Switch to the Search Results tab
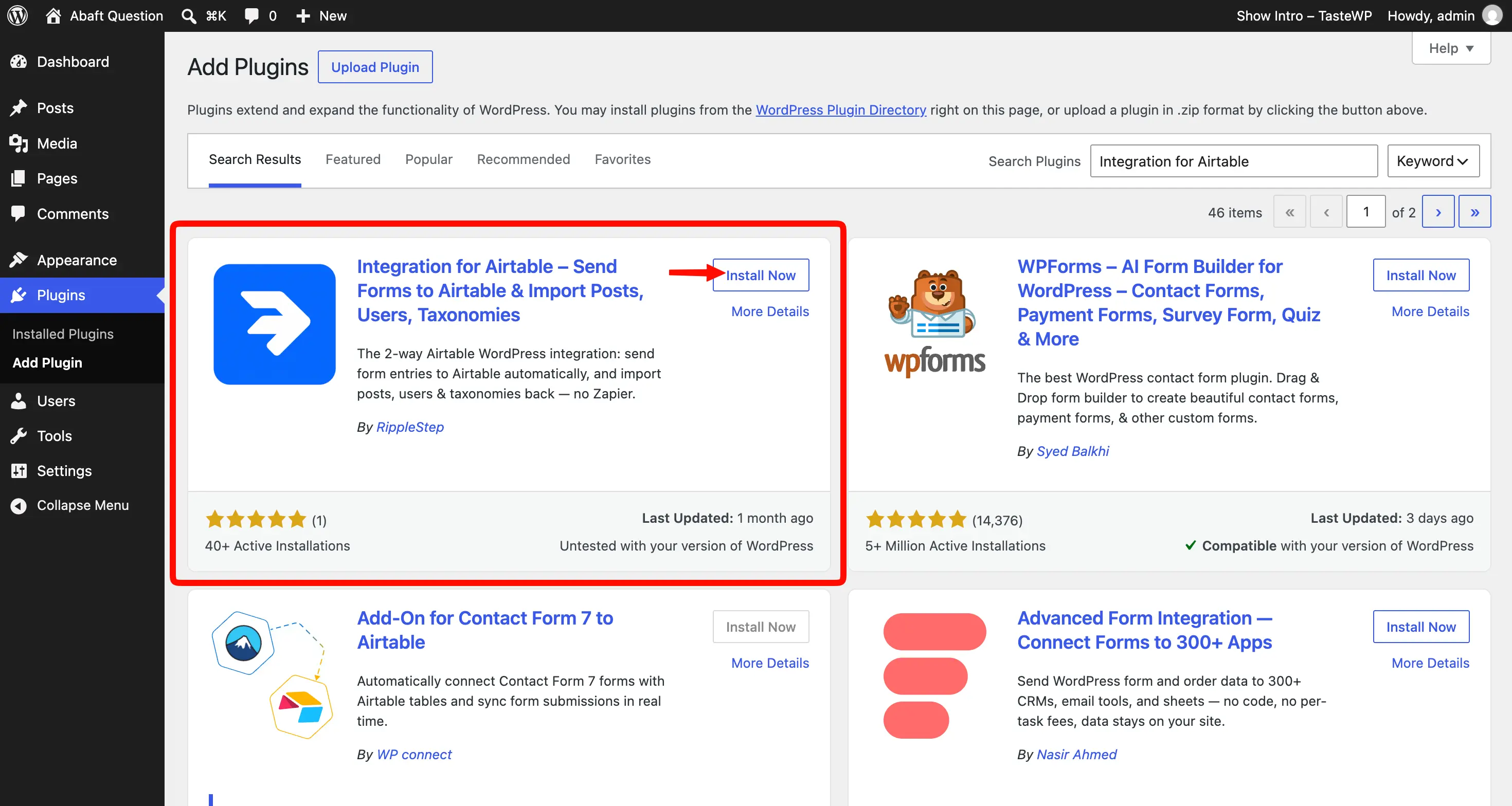This screenshot has width=1512, height=806. coord(255,159)
